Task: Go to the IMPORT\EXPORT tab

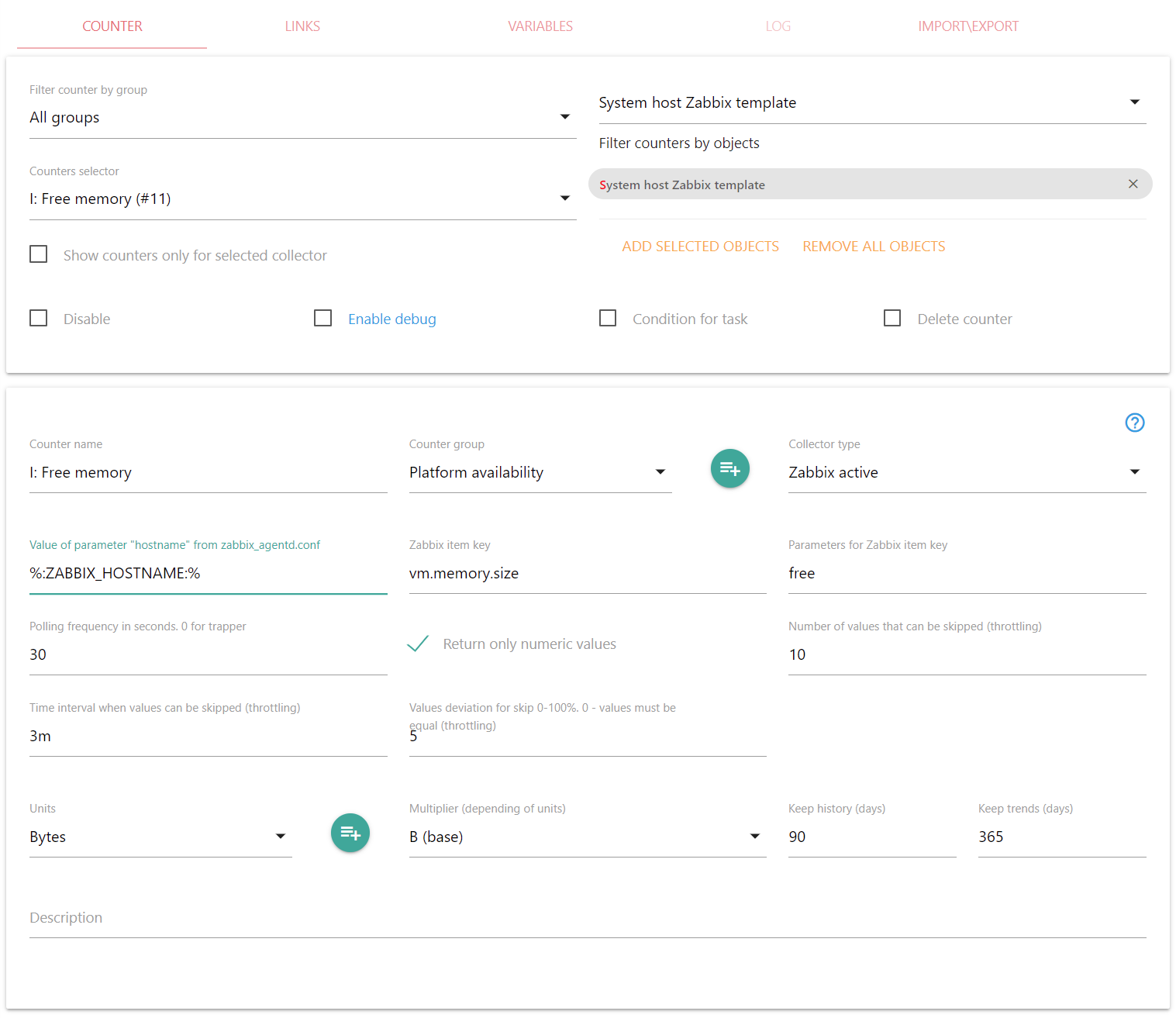Action: coord(967,26)
